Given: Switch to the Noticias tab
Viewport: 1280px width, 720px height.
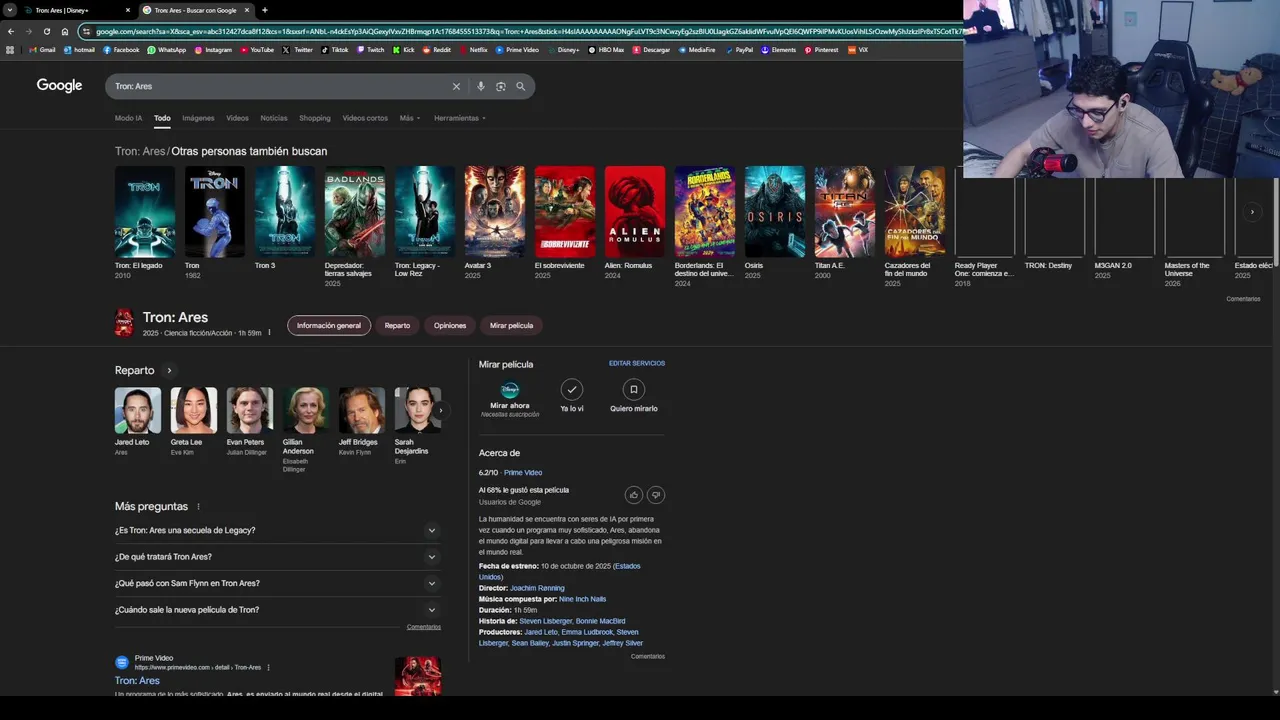Looking at the screenshot, I should (274, 118).
